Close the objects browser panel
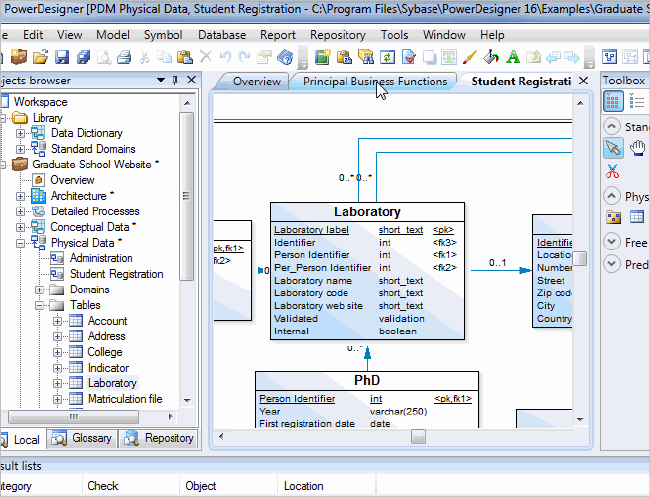This screenshot has height=497, width=650. pyautogui.click(x=191, y=80)
